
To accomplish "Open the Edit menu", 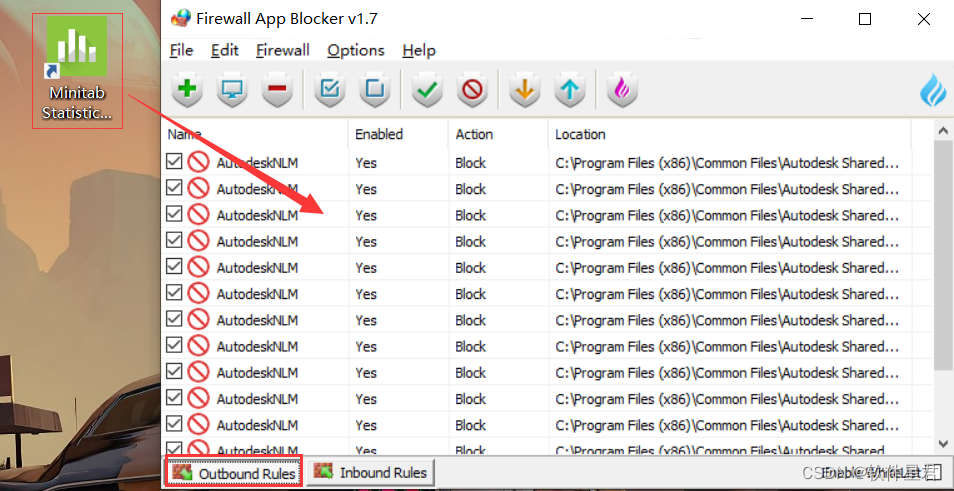I will point(225,50).
